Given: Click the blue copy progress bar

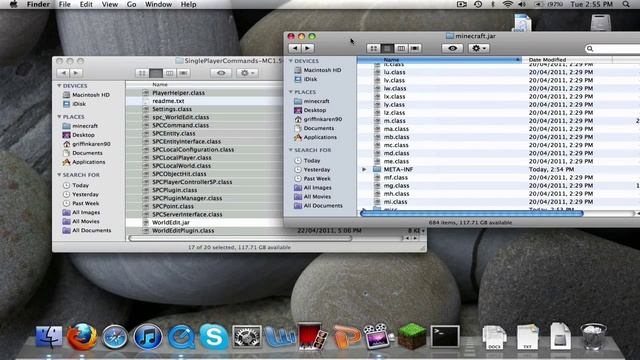Looking at the screenshot, I should point(472,213).
